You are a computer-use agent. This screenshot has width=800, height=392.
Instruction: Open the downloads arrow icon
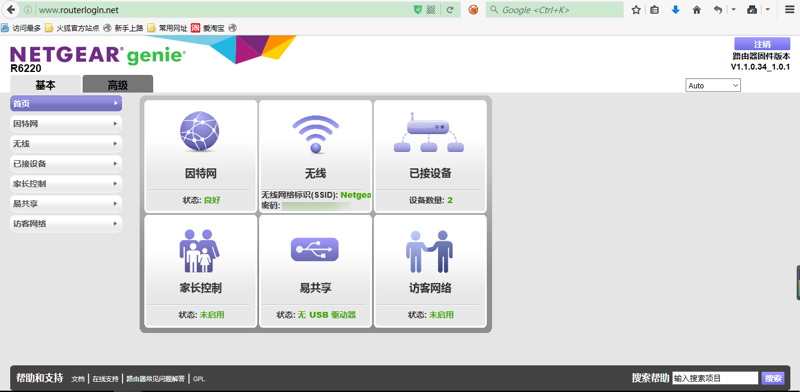tap(676, 10)
